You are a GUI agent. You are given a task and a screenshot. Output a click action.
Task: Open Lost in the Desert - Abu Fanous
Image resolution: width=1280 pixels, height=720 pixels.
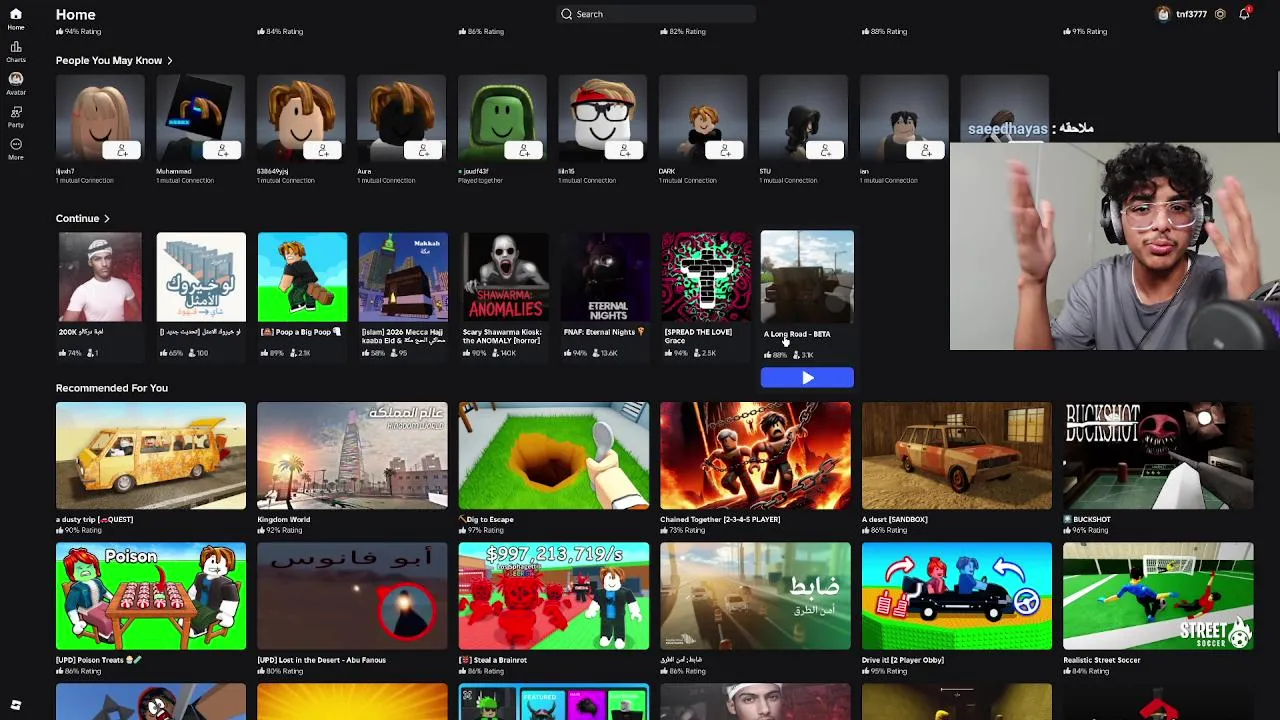click(x=352, y=596)
